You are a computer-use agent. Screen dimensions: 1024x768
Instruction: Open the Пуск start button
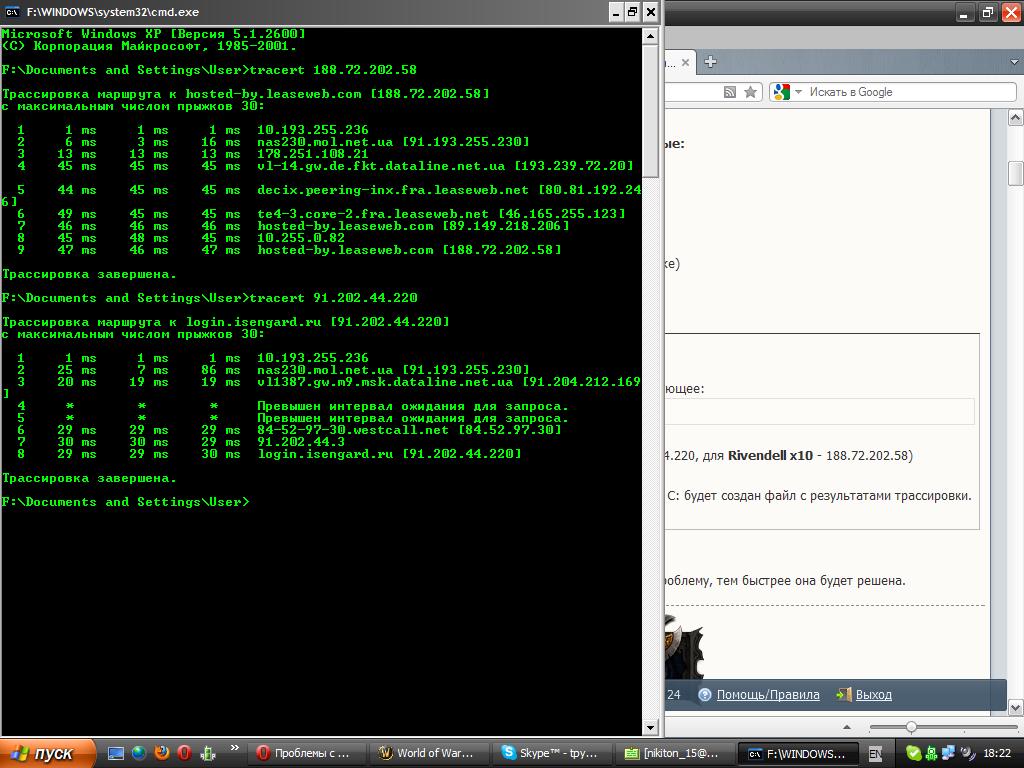click(x=48, y=753)
